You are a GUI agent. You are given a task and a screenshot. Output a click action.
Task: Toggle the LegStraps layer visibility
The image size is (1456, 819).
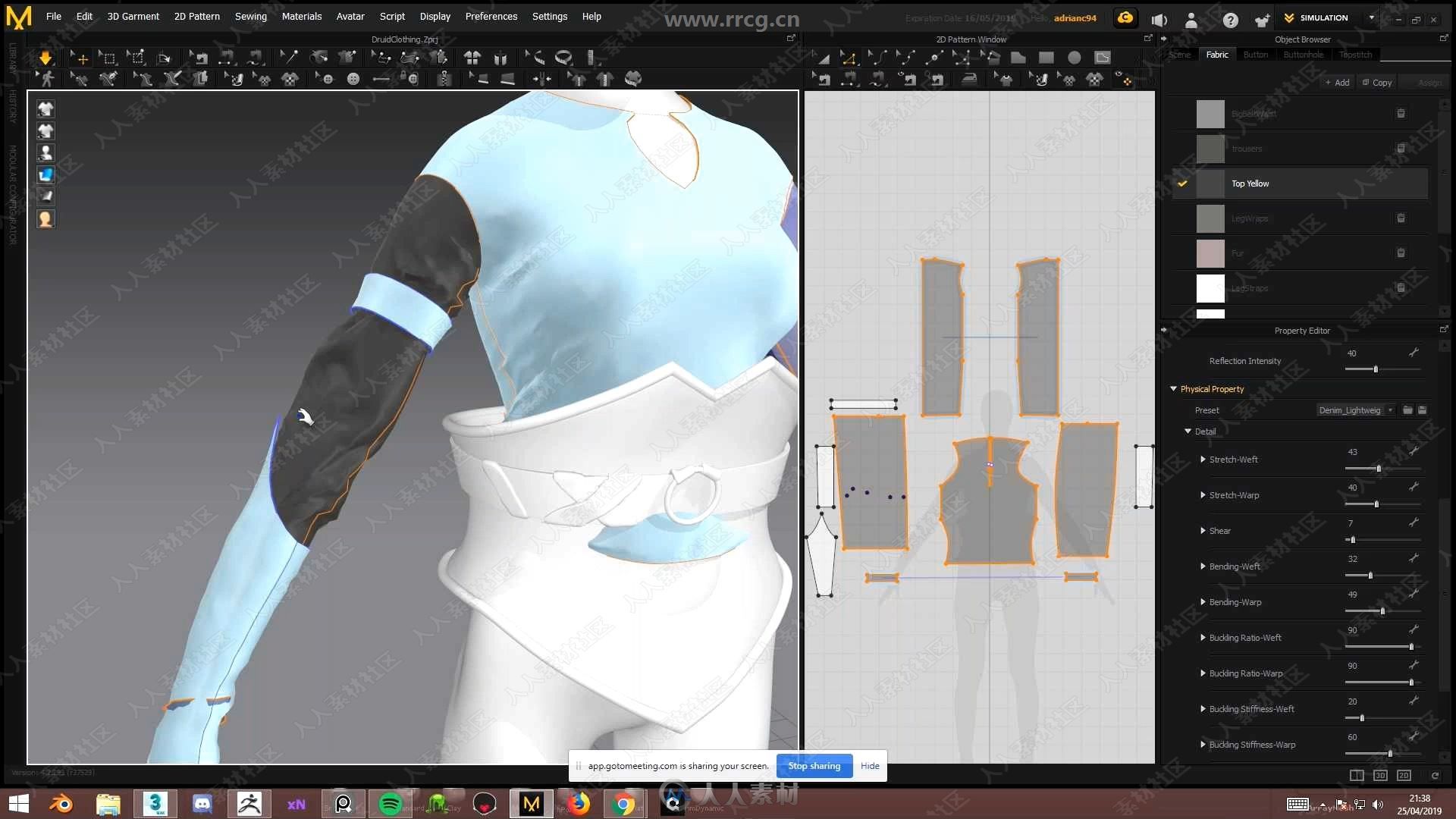point(1182,288)
